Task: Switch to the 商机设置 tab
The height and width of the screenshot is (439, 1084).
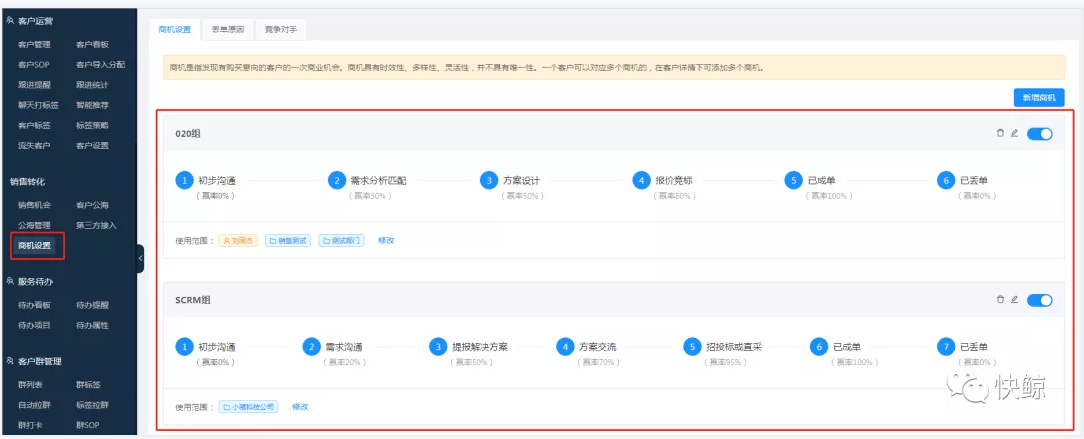Action: (x=174, y=29)
